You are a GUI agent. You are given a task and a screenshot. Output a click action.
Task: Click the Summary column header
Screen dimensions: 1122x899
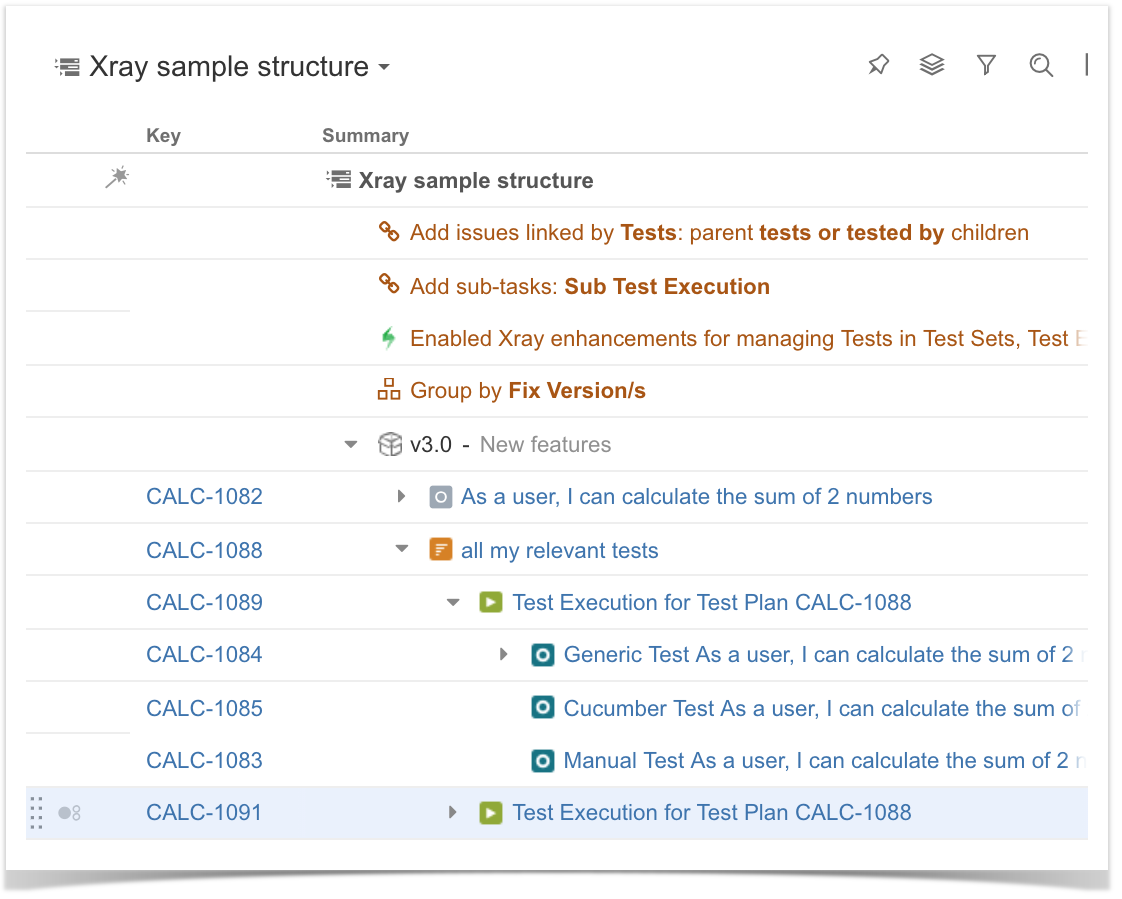(x=365, y=135)
